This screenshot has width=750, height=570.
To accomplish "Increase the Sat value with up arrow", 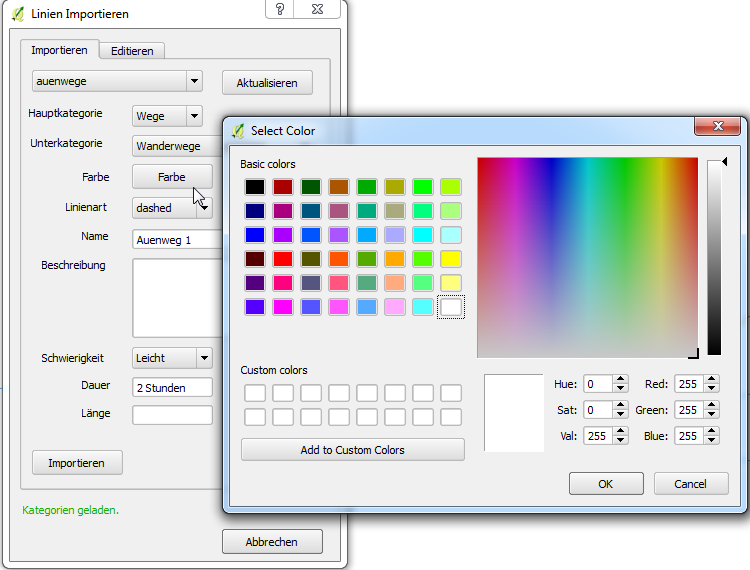I will 620,405.
